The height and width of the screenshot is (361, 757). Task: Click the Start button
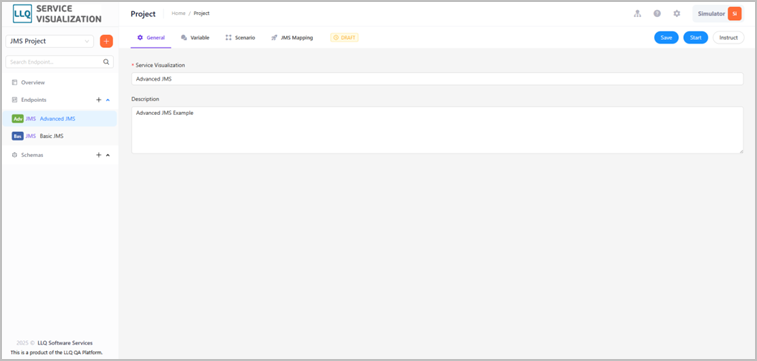click(x=696, y=38)
